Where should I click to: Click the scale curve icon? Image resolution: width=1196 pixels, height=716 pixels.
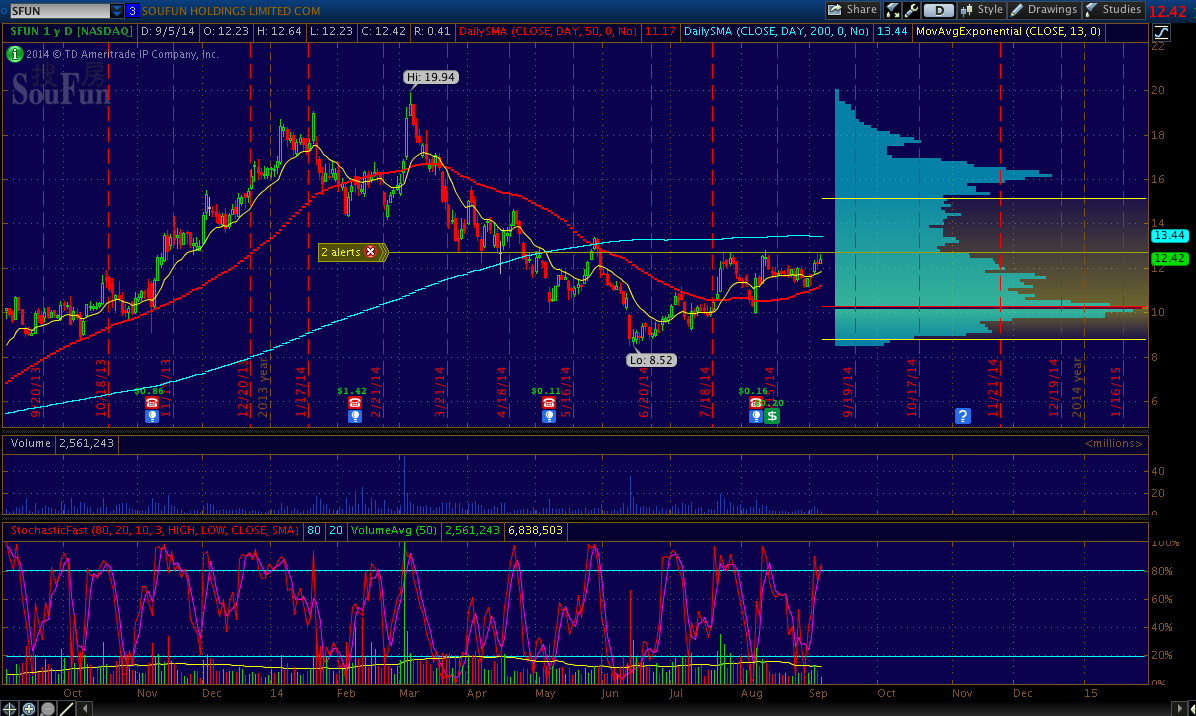pos(1161,32)
